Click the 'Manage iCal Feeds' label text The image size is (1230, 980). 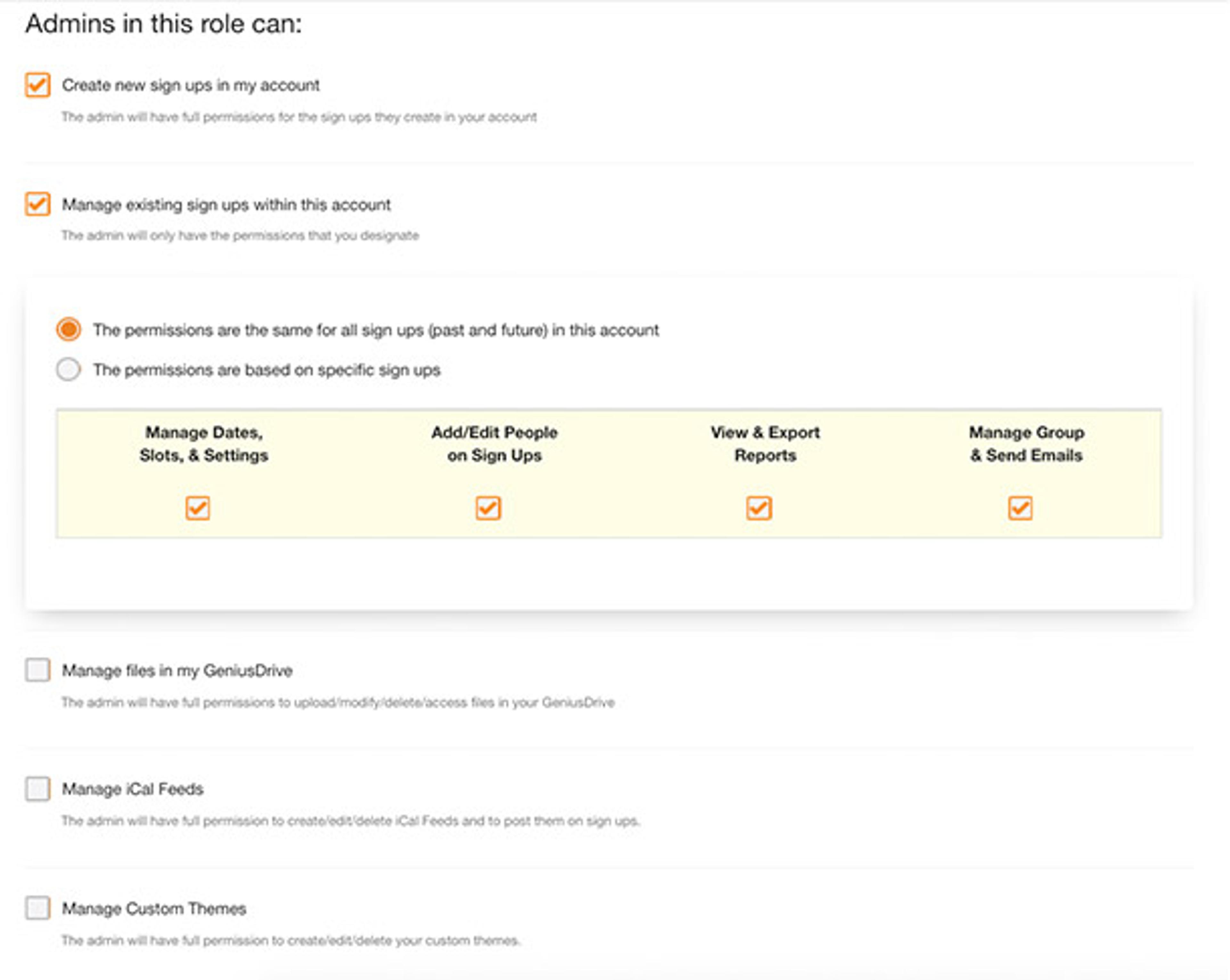(132, 789)
